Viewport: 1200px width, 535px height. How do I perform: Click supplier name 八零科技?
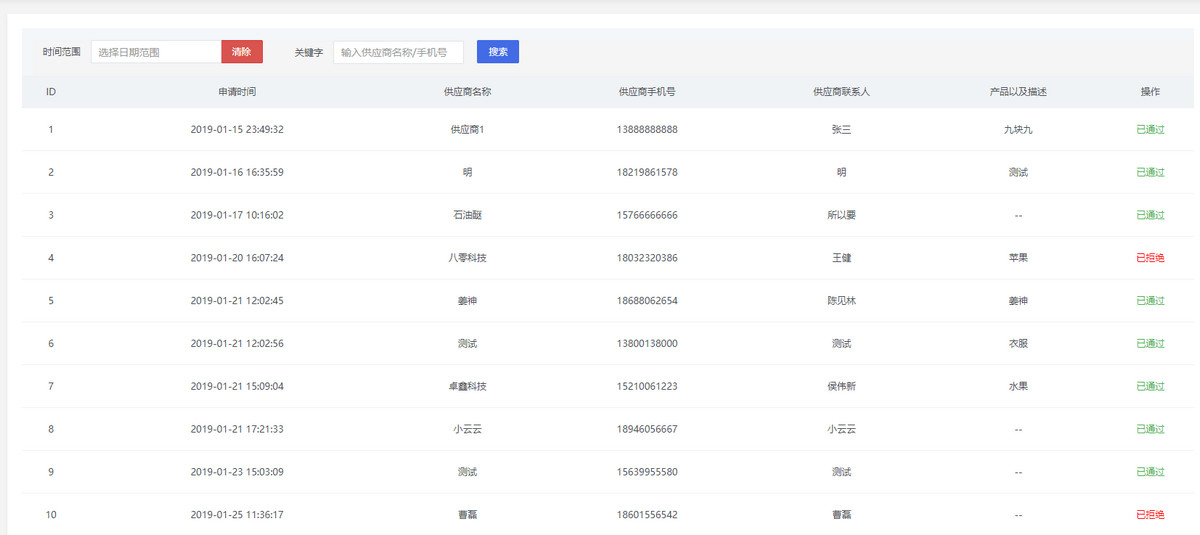[x=467, y=258]
